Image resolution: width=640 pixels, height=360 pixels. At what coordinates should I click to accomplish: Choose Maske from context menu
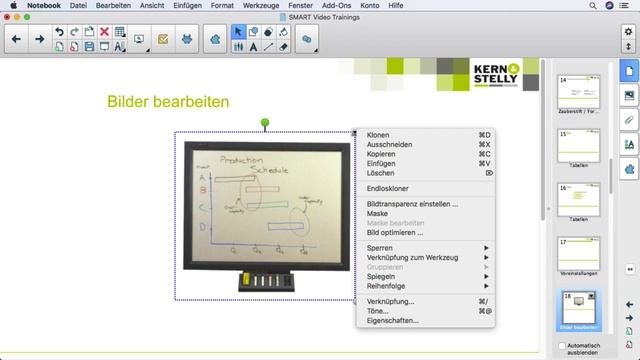click(x=425, y=213)
